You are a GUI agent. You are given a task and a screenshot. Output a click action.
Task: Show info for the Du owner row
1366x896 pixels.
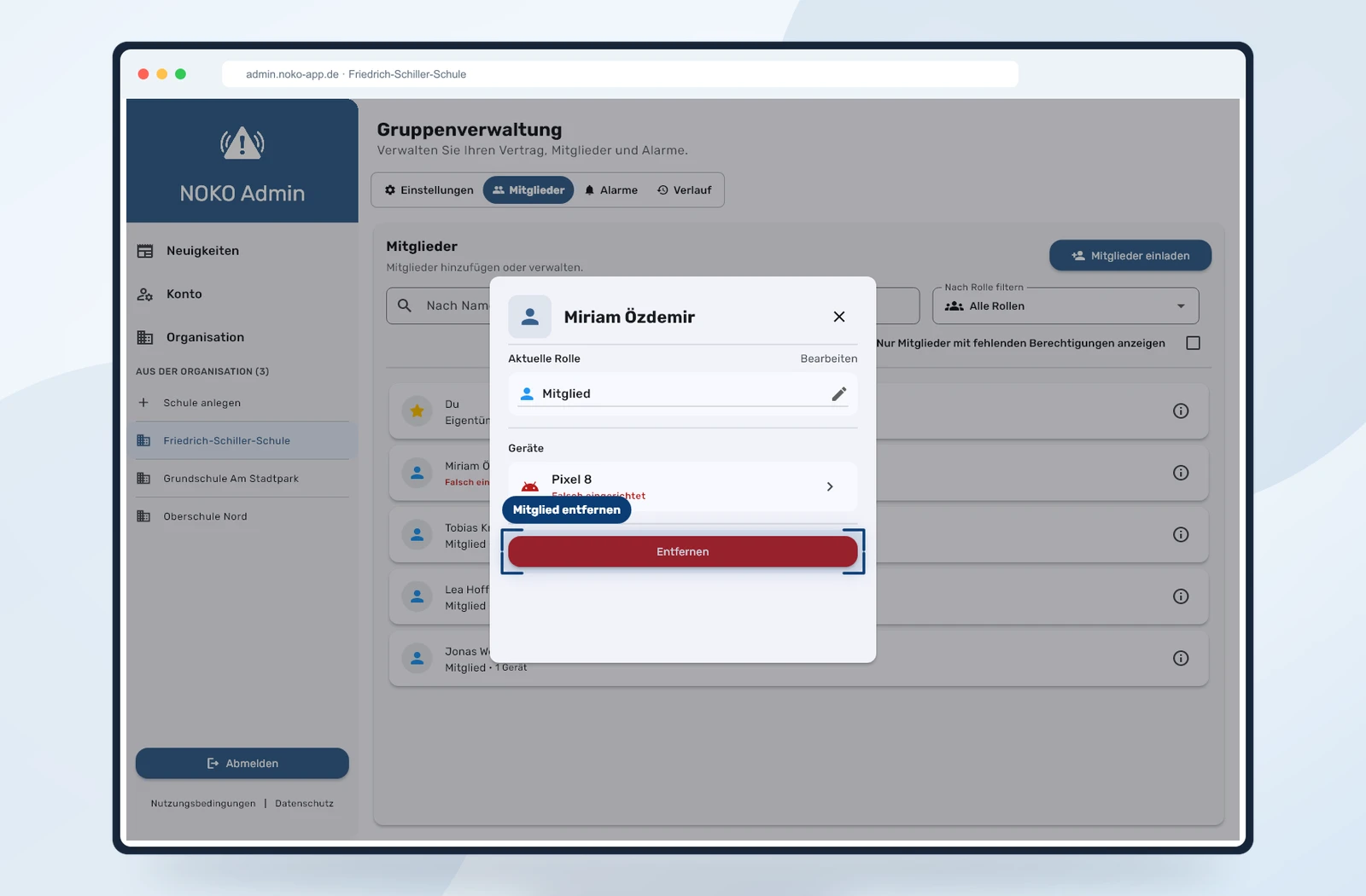(x=1181, y=411)
